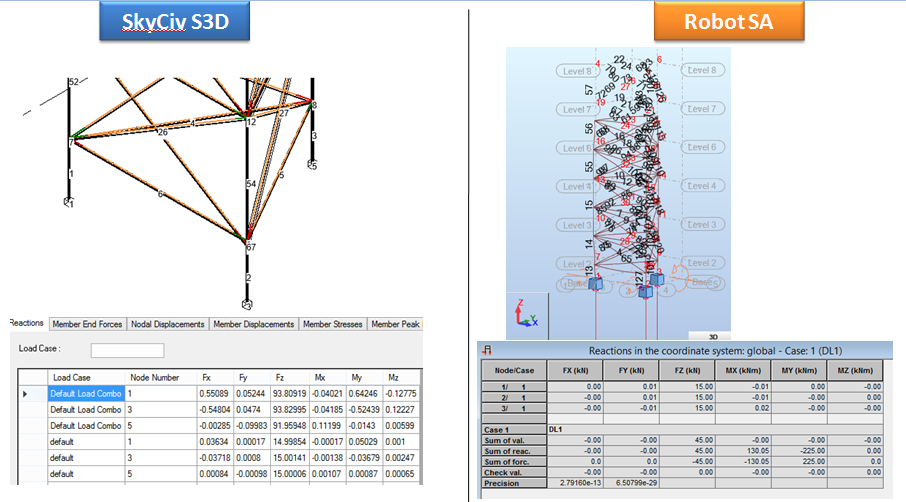Switch to Member End Forces tab

[87, 324]
